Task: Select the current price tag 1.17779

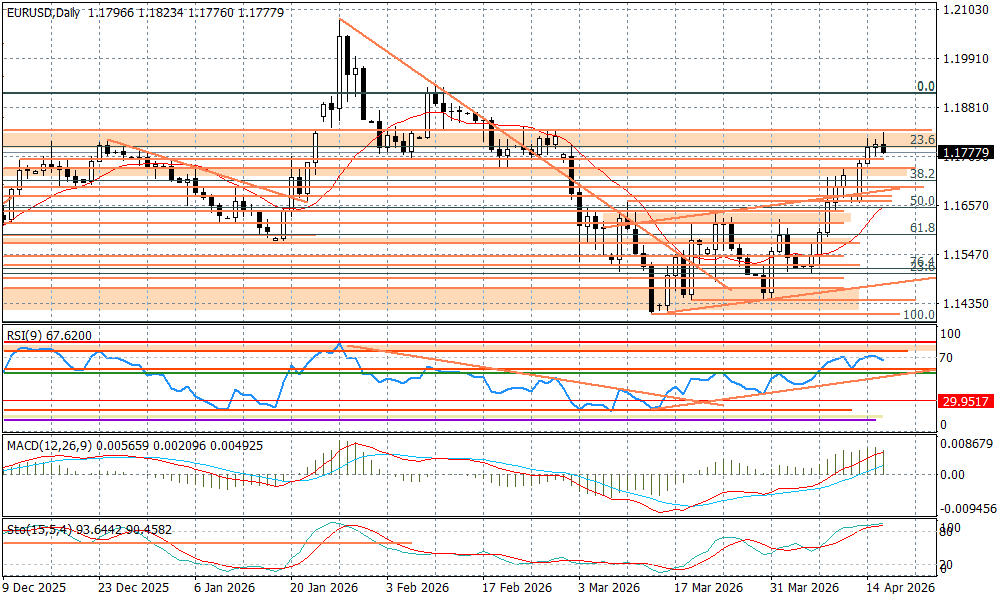Action: pyautogui.click(x=965, y=153)
